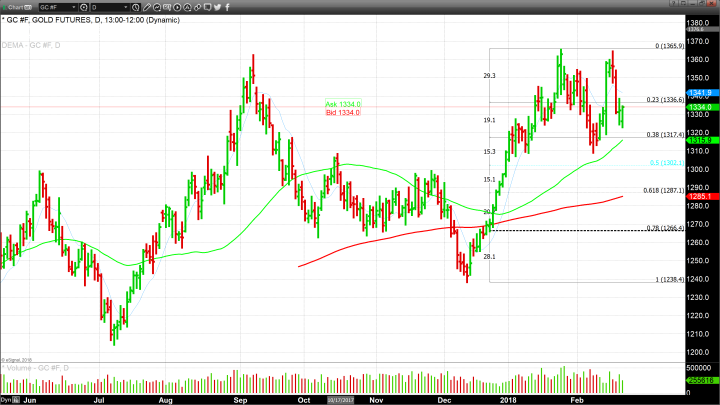Click the Dyn button on the time axis
This screenshot has height=405, width=720.
tap(7, 398)
